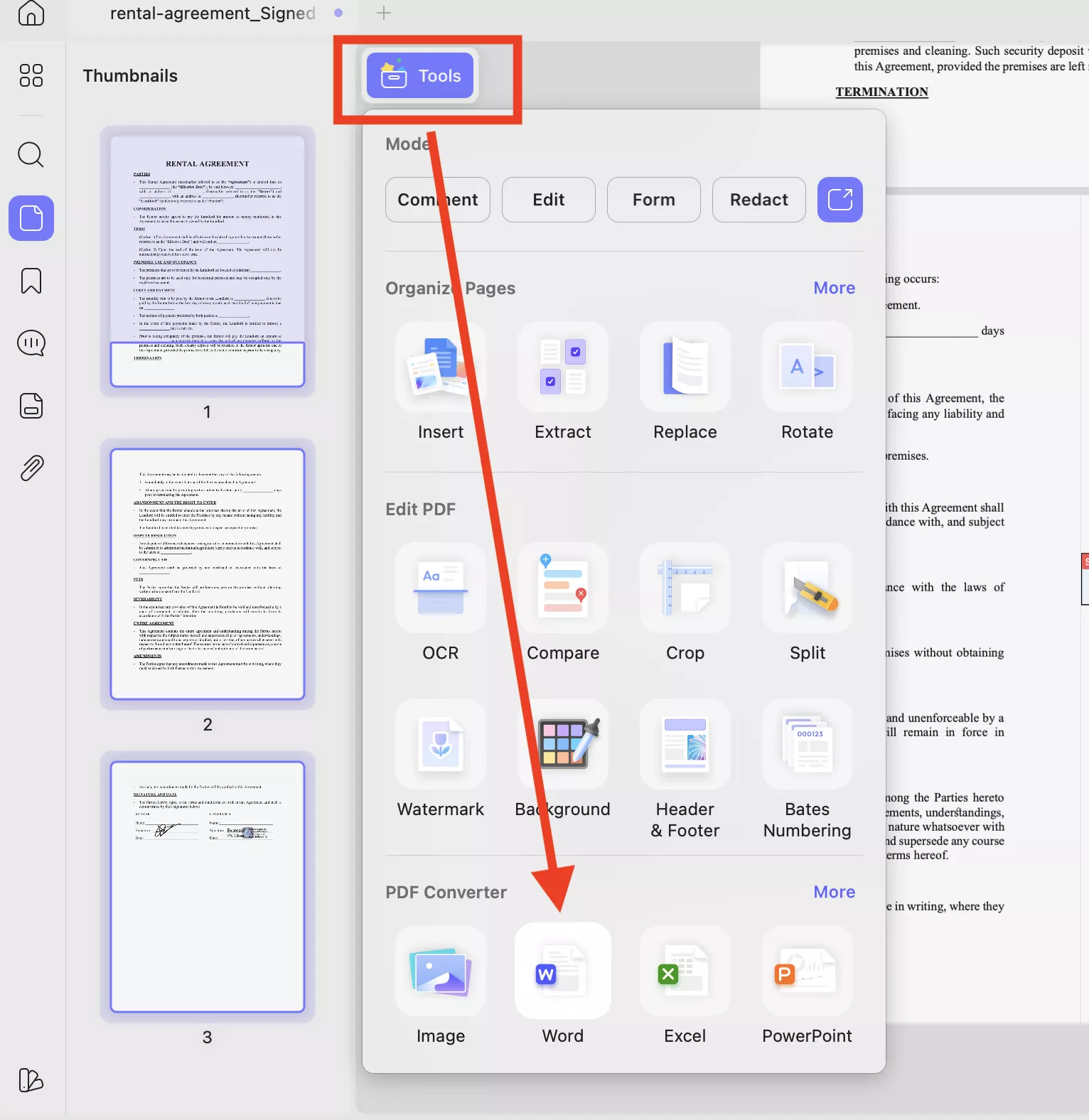
Task: Open the Background tool
Action: pyautogui.click(x=563, y=759)
